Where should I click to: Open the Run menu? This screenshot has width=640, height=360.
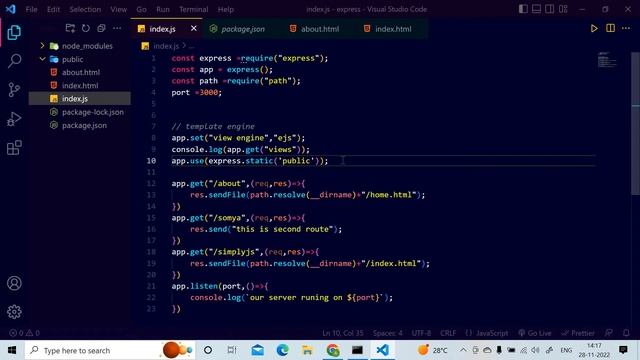pyautogui.click(x=162, y=9)
